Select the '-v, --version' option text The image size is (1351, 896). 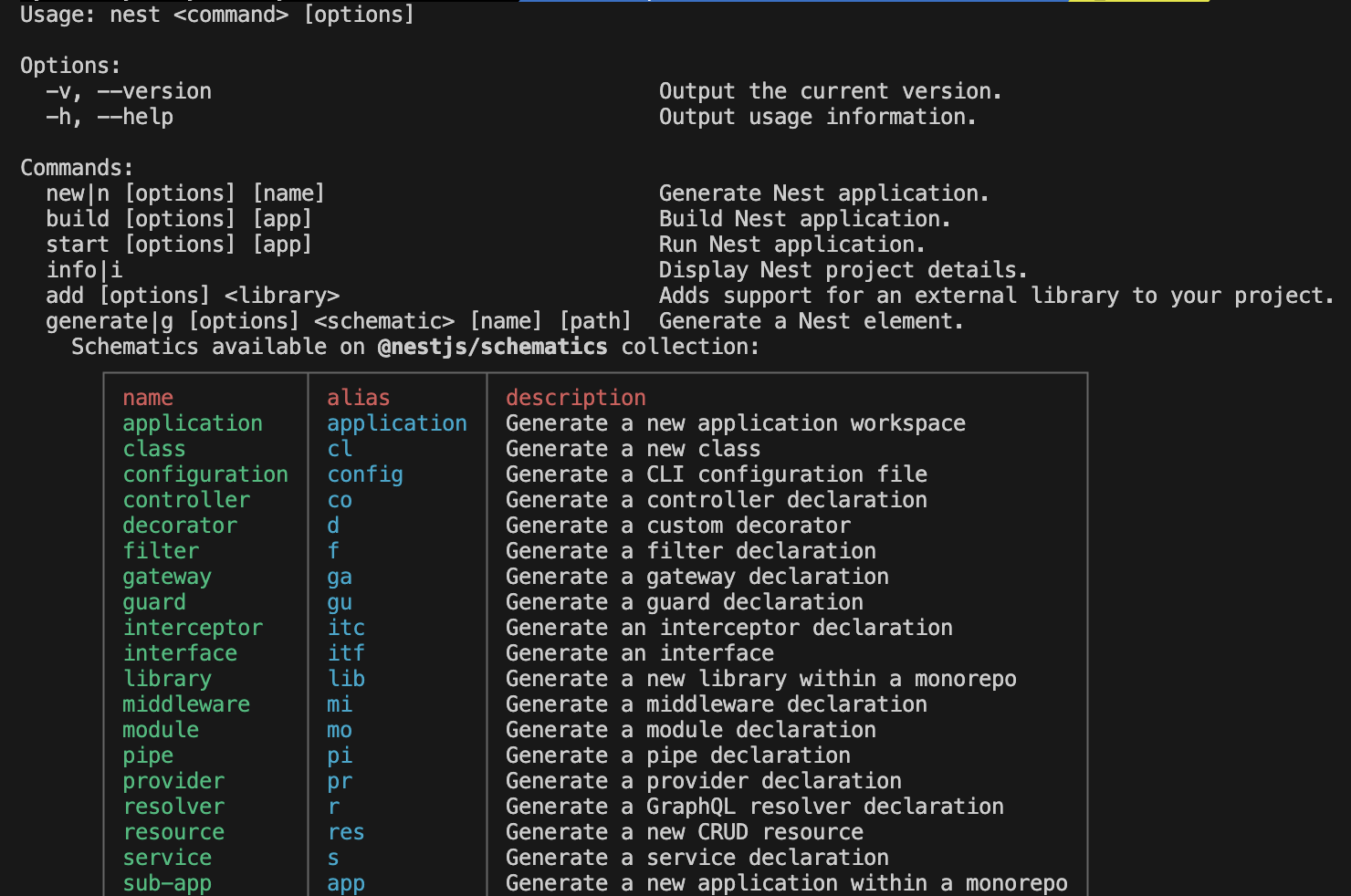(129, 91)
